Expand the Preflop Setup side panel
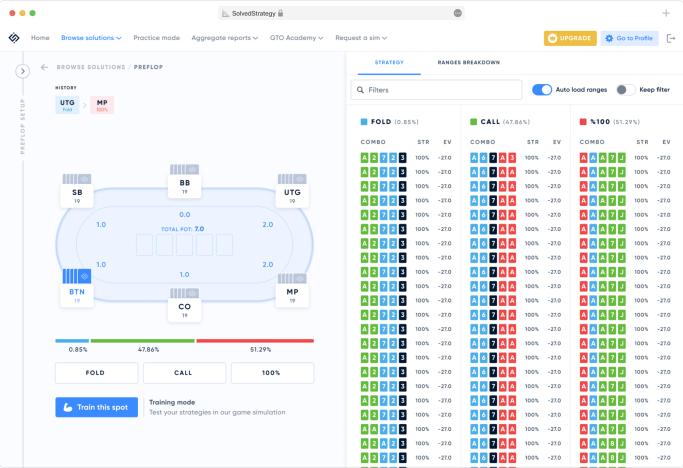Viewport: 683px width, 468px height. (23, 71)
